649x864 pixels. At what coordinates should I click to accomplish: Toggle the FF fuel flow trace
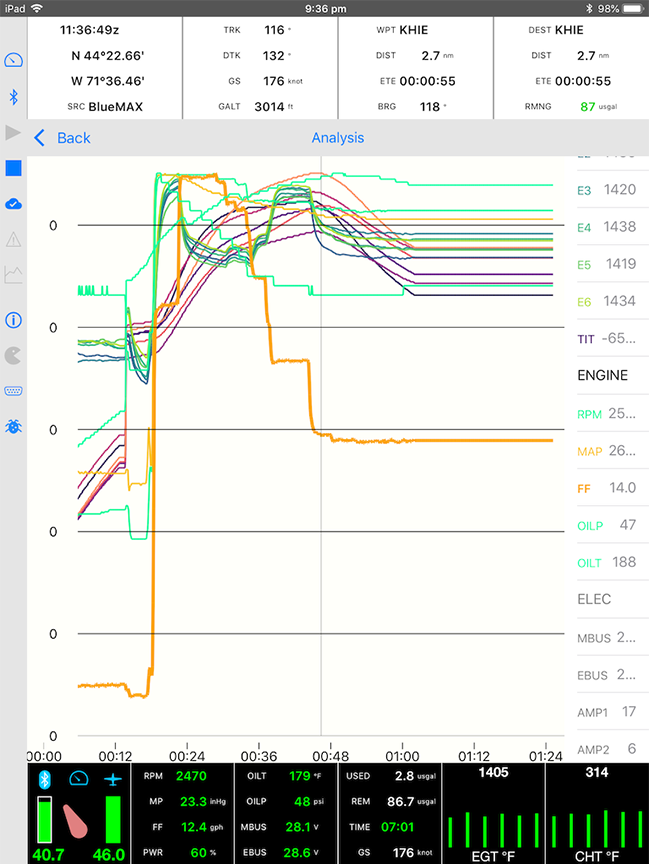[x=606, y=488]
